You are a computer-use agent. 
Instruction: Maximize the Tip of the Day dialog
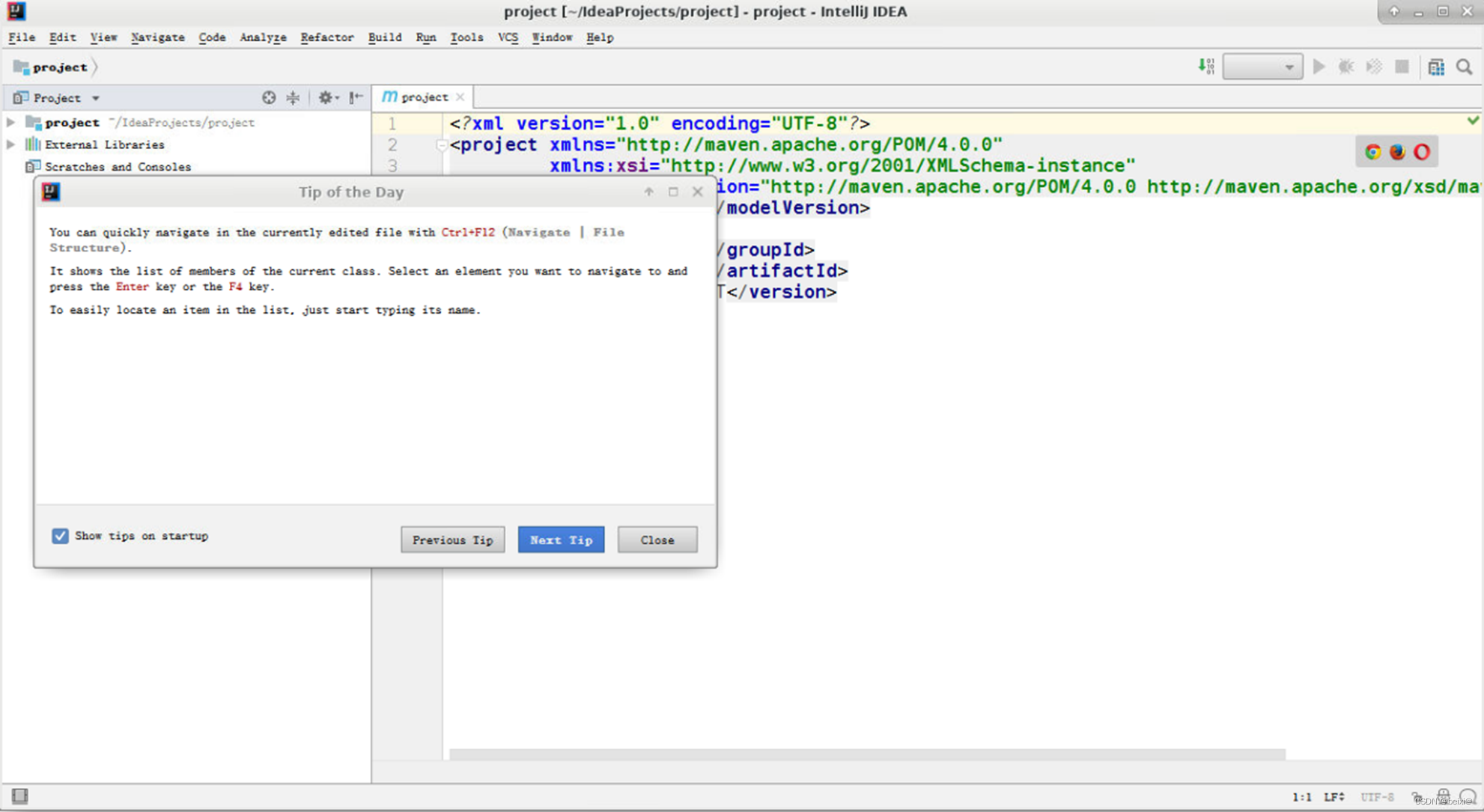[673, 192]
